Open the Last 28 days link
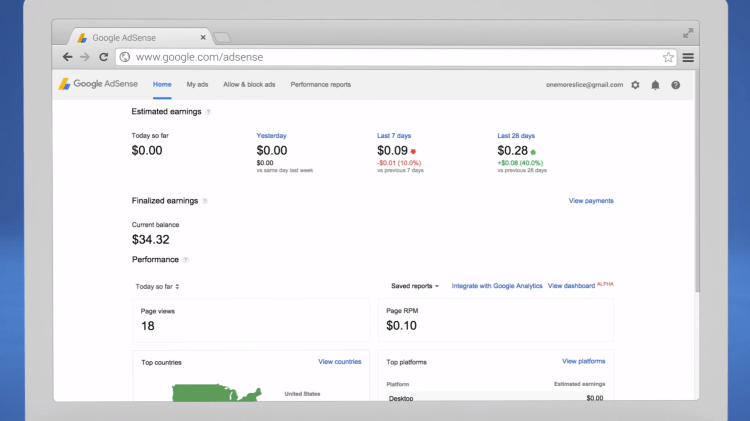 tap(516, 136)
